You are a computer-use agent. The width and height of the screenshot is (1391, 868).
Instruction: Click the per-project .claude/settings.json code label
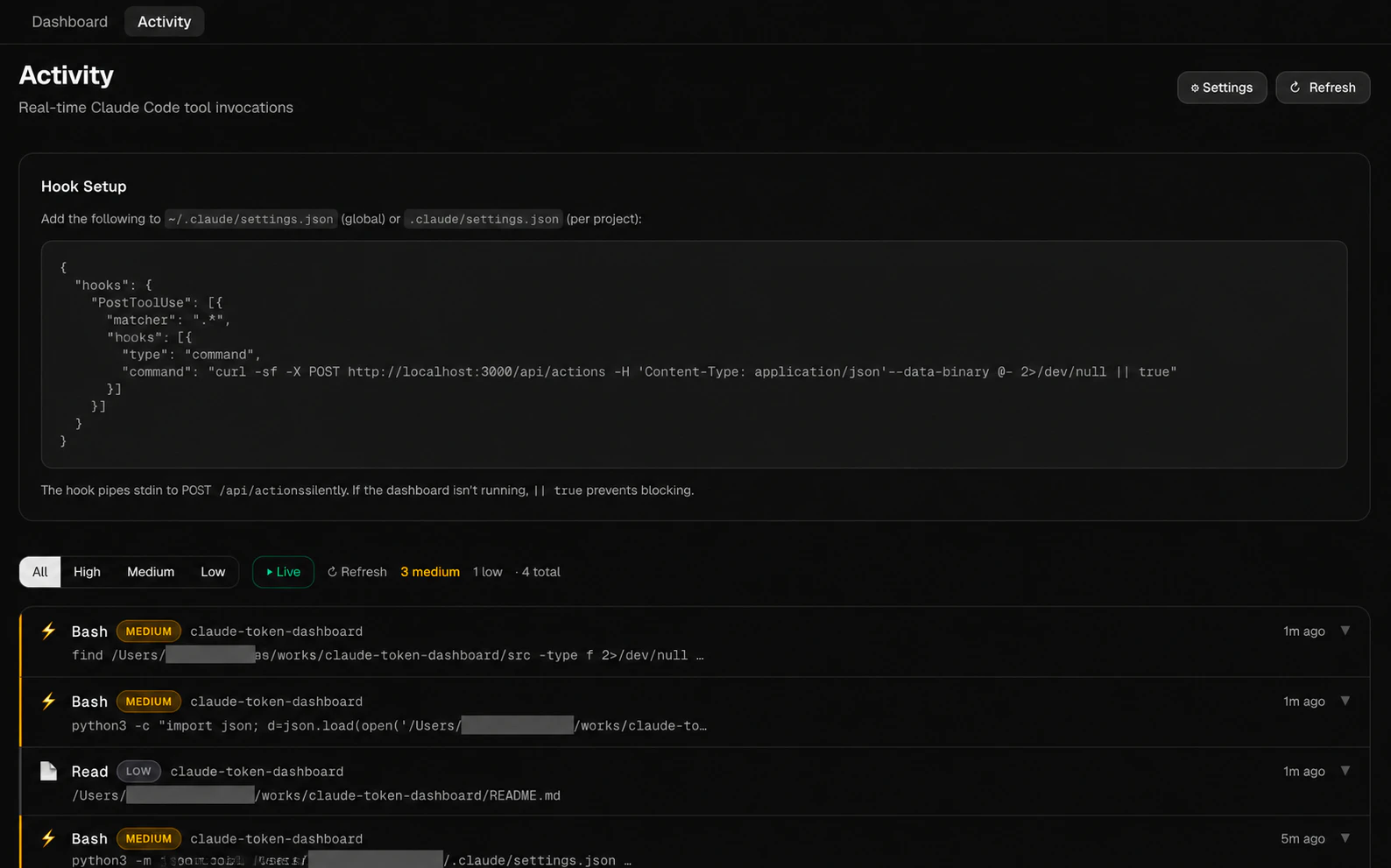[484, 219]
